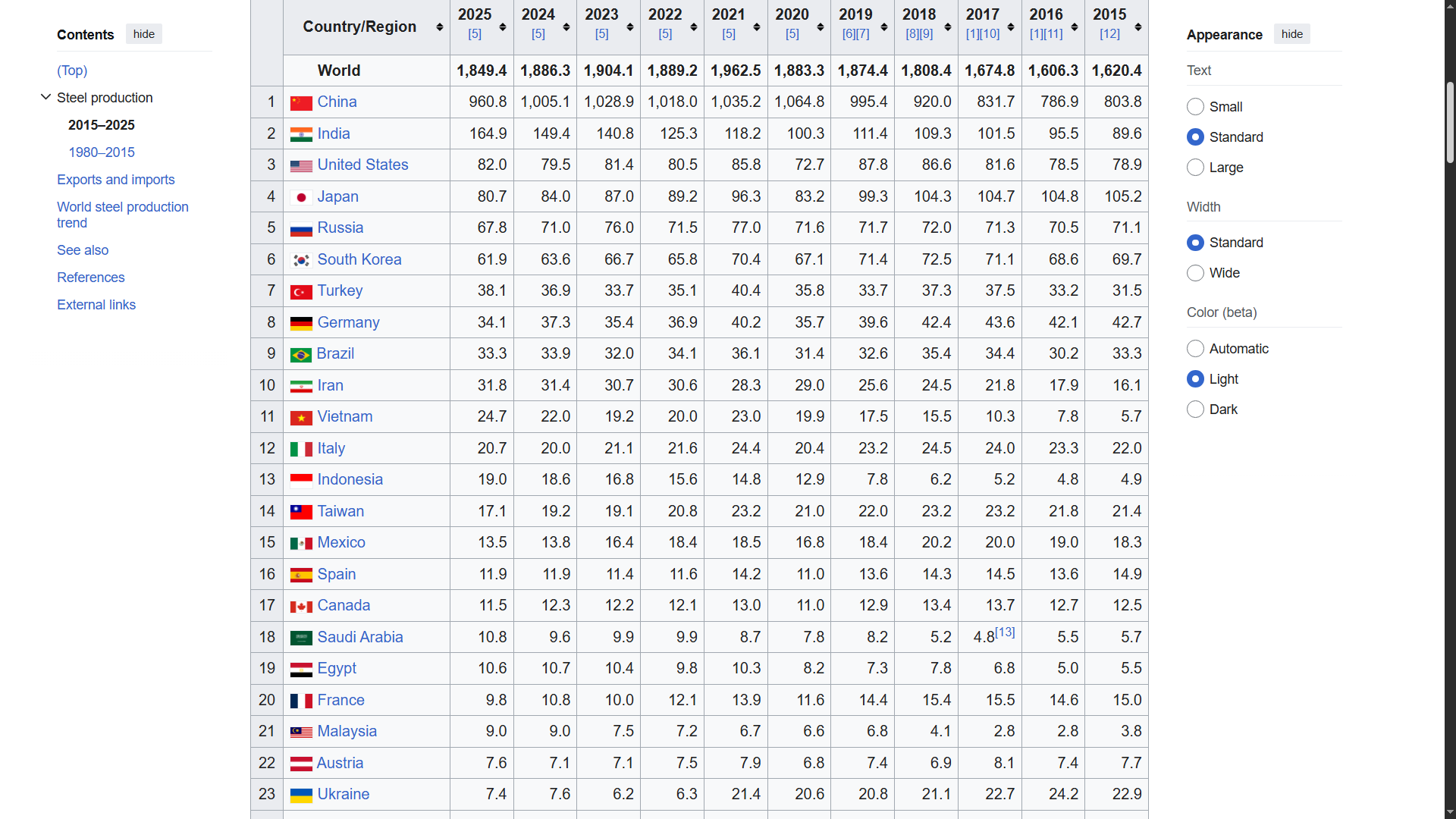Jump to Exports and imports section
The width and height of the screenshot is (1456, 819).
115,180
